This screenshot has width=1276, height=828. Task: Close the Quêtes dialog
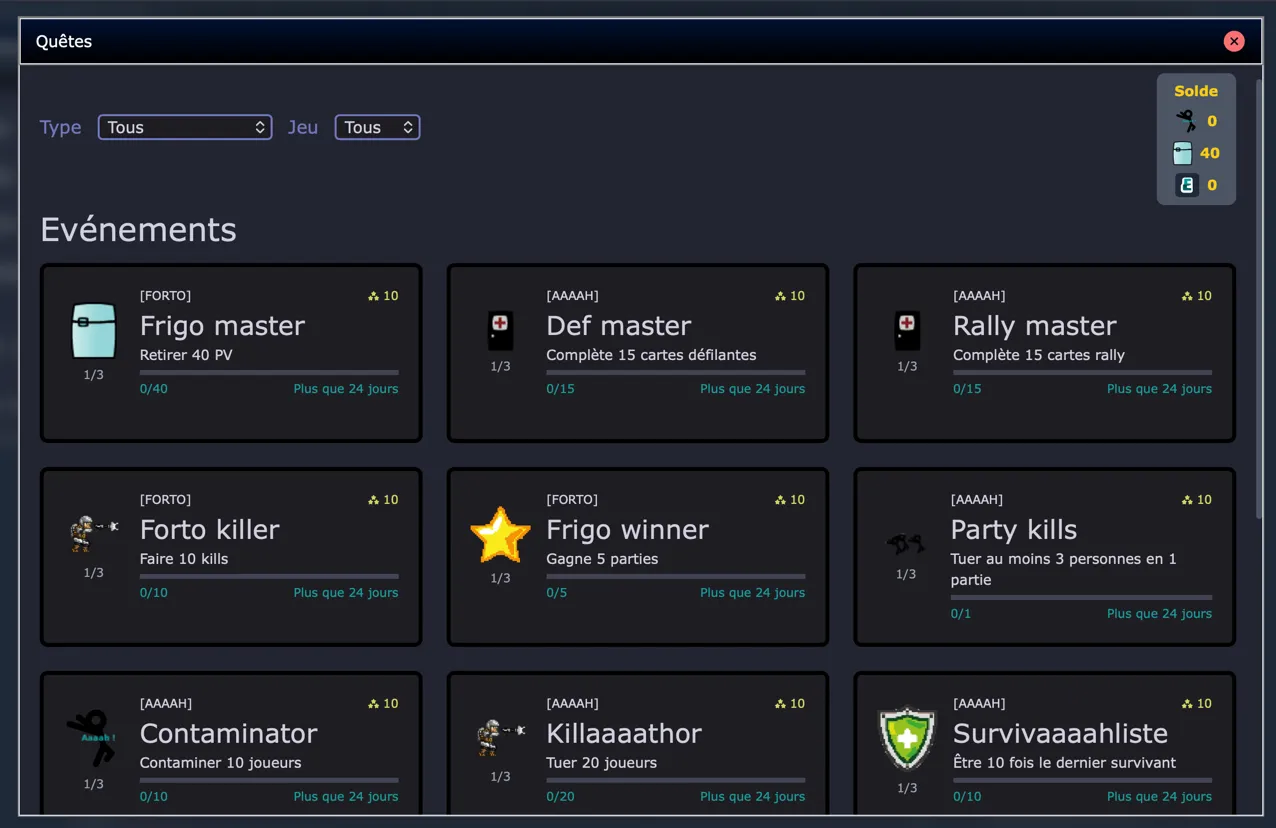(x=1234, y=41)
